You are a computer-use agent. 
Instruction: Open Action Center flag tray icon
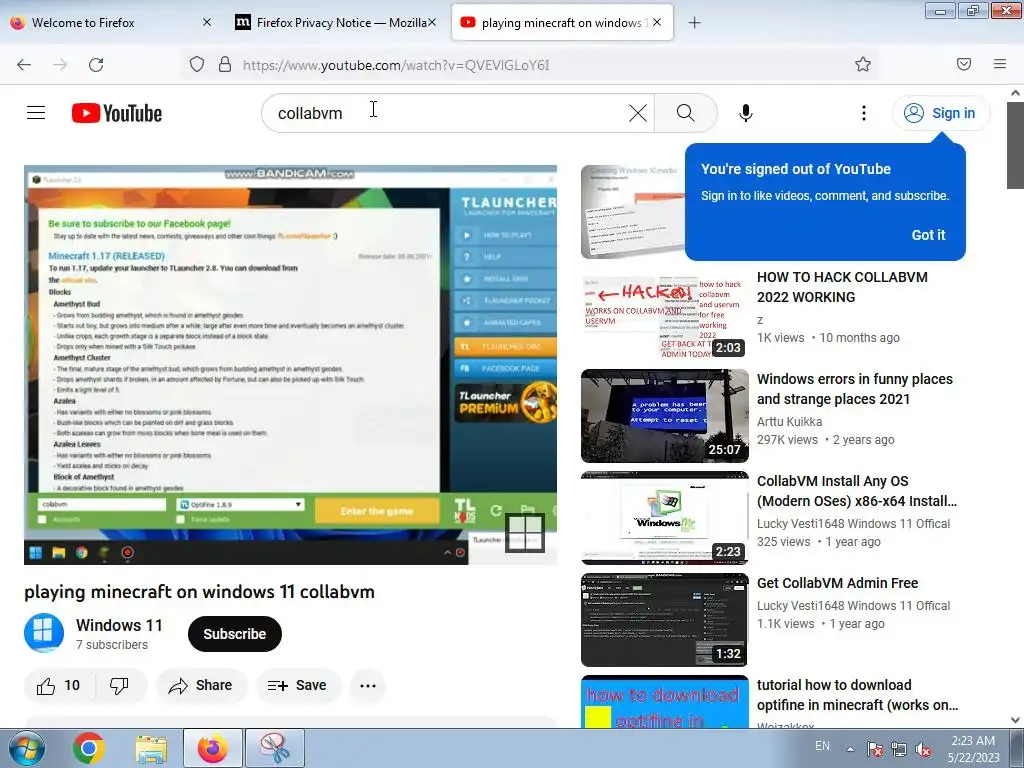coord(874,749)
